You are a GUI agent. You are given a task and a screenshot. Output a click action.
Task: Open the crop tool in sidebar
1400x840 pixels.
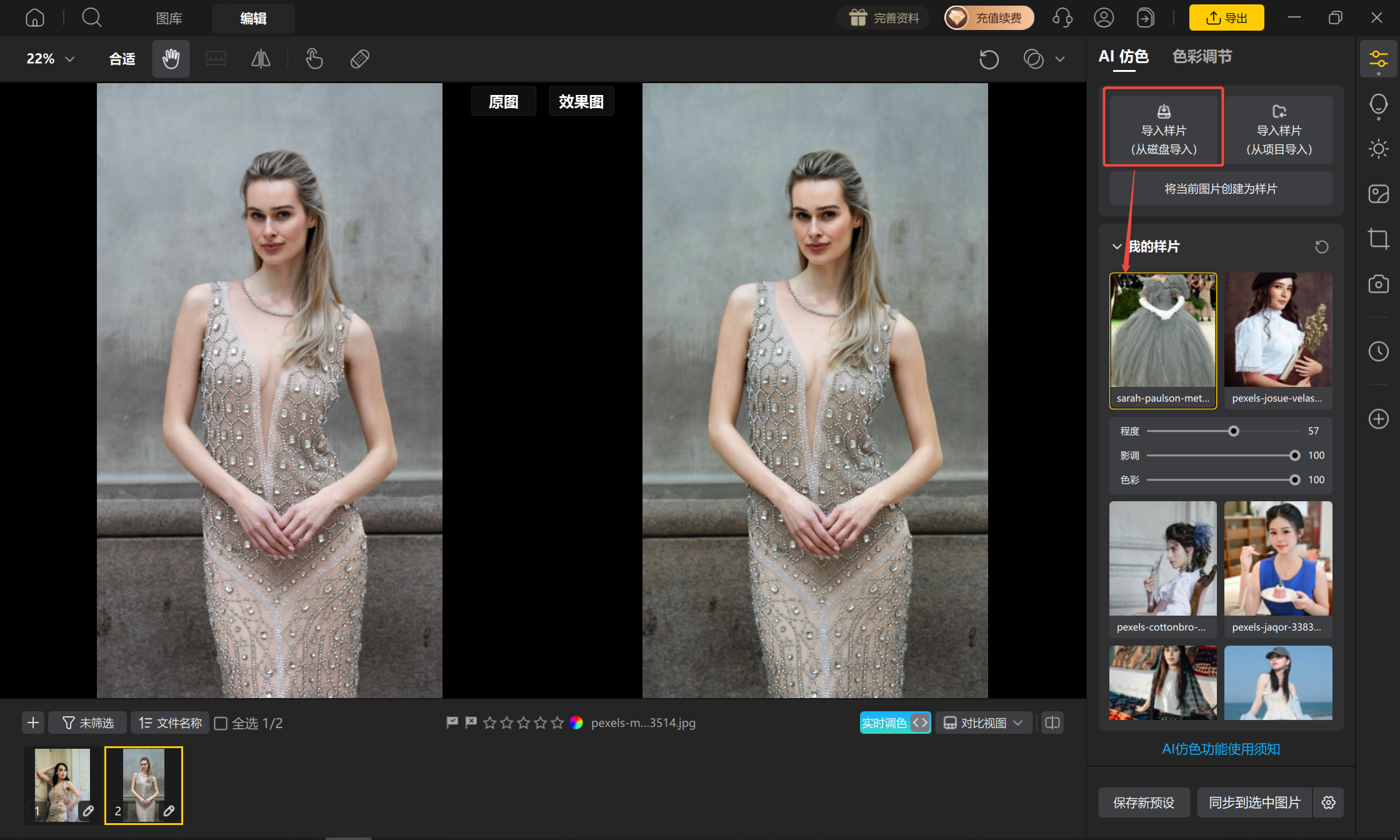[1378, 239]
